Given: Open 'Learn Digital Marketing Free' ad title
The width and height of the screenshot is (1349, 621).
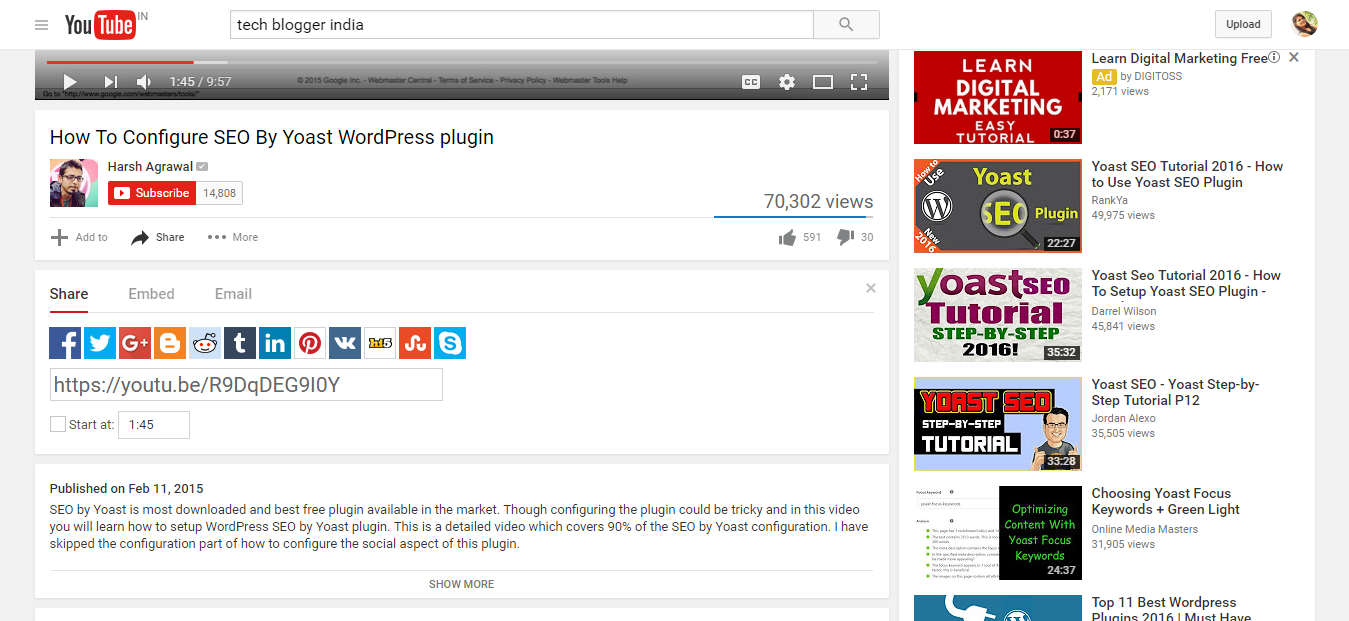Looking at the screenshot, I should 1180,58.
